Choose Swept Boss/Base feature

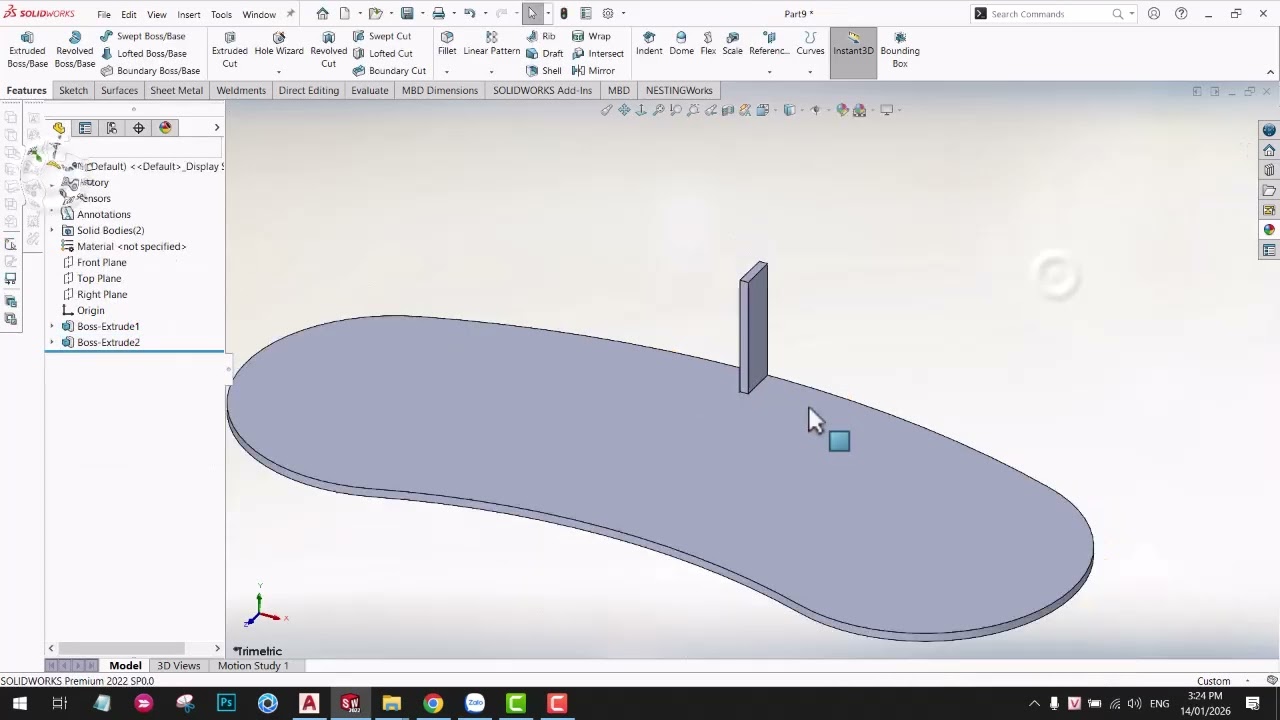pyautogui.click(x=142, y=36)
